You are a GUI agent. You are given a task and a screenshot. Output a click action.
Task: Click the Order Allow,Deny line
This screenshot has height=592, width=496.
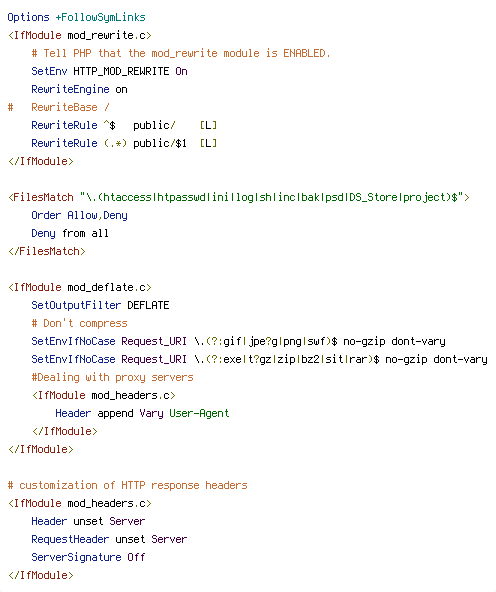pos(80,215)
